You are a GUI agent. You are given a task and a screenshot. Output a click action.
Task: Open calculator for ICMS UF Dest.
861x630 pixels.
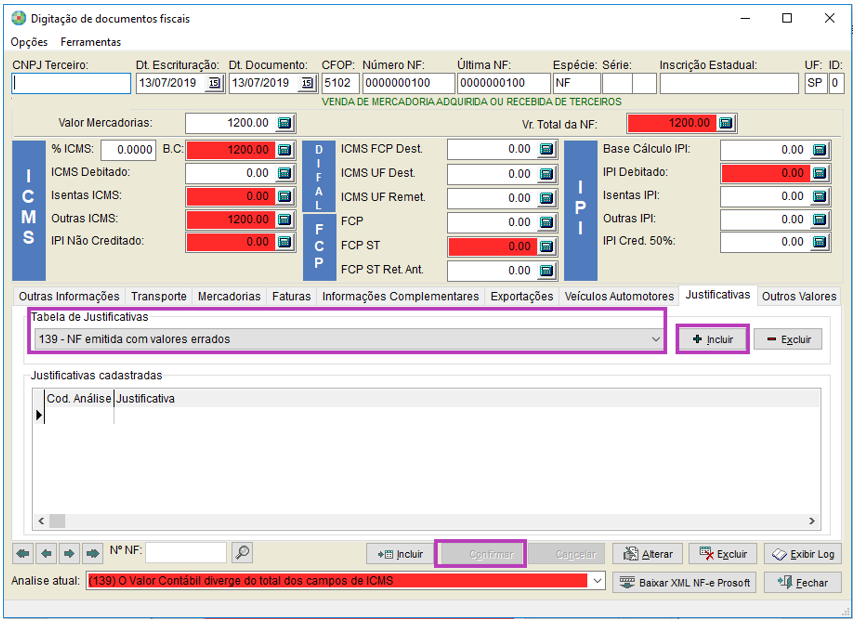coord(546,174)
